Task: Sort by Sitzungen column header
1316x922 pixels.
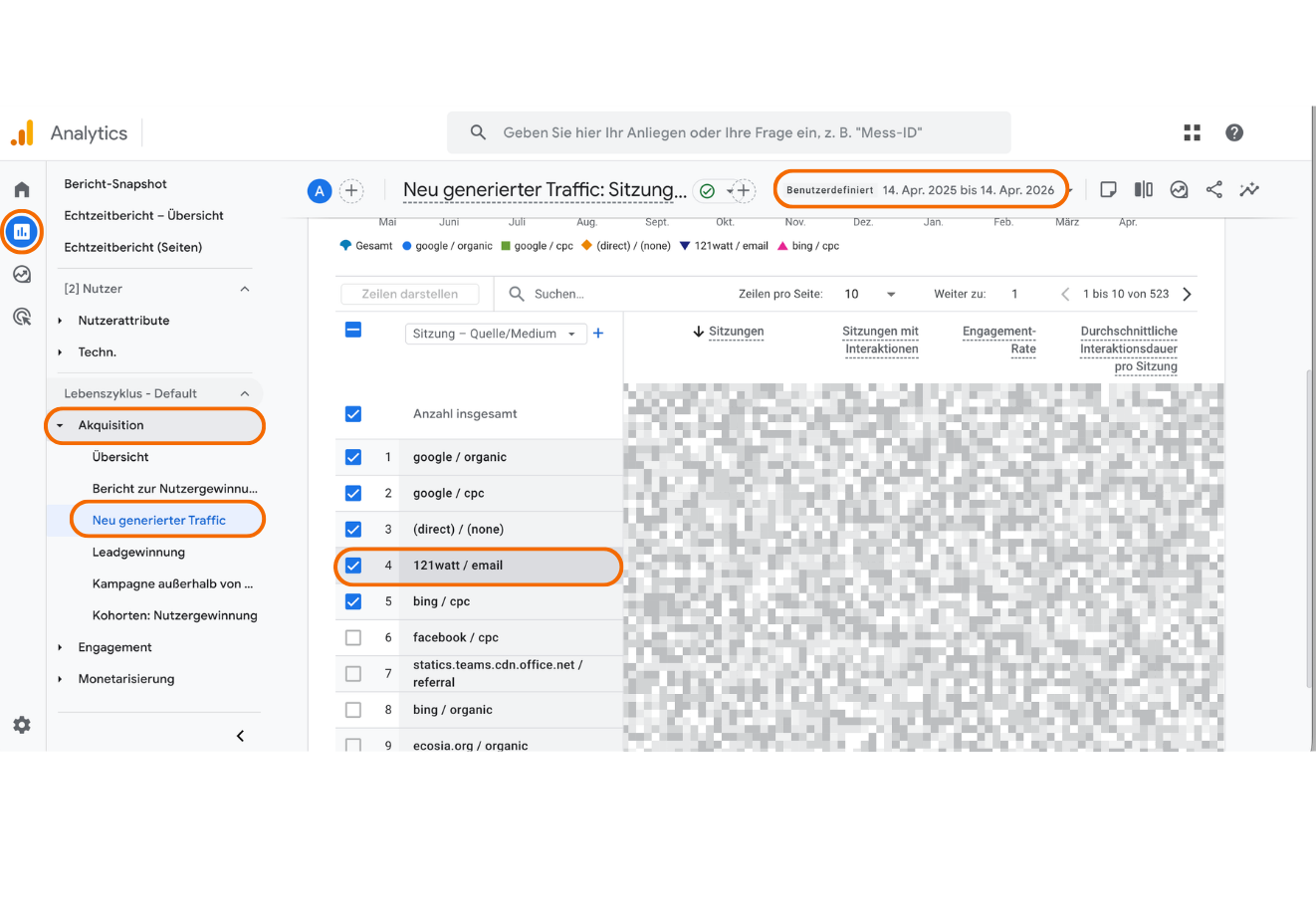Action: (736, 332)
